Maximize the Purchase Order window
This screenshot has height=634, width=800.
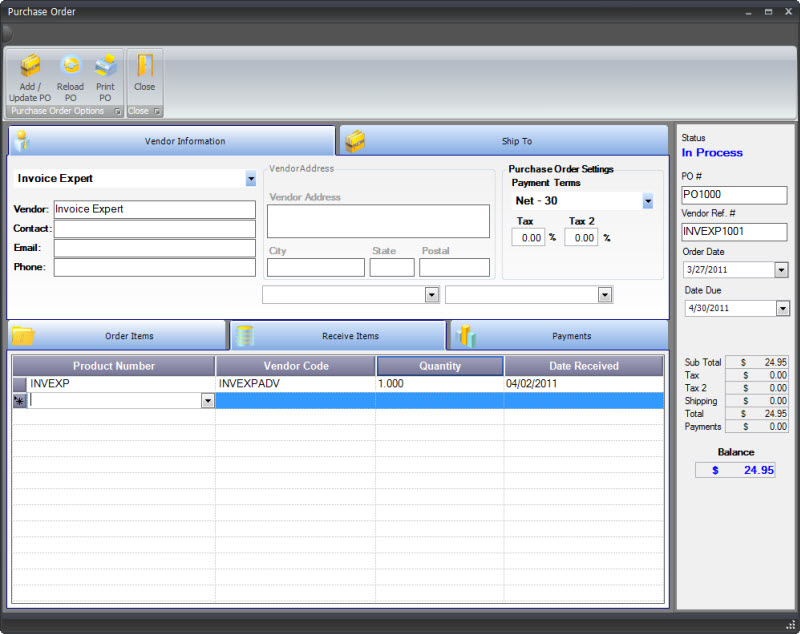click(768, 12)
